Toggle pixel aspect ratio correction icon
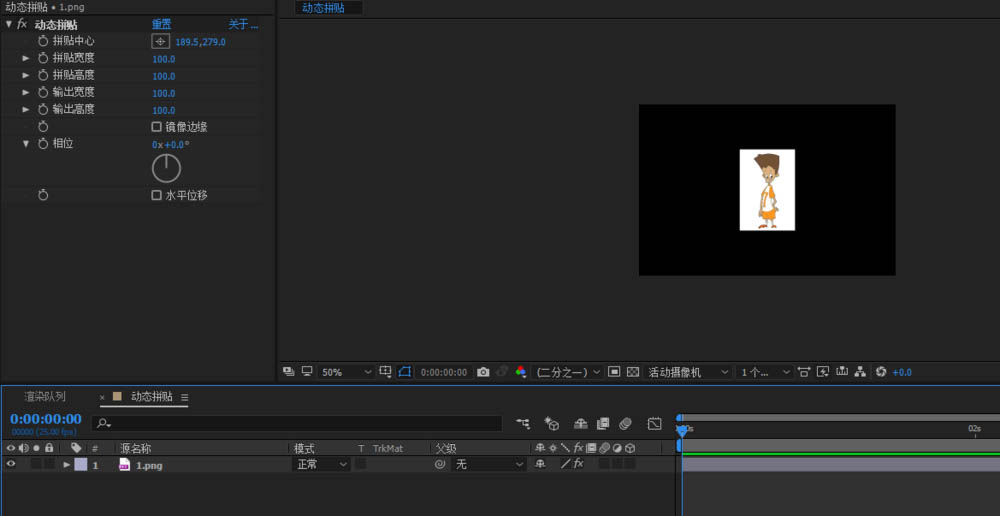Viewport: 1000px width, 516px height. [x=804, y=372]
